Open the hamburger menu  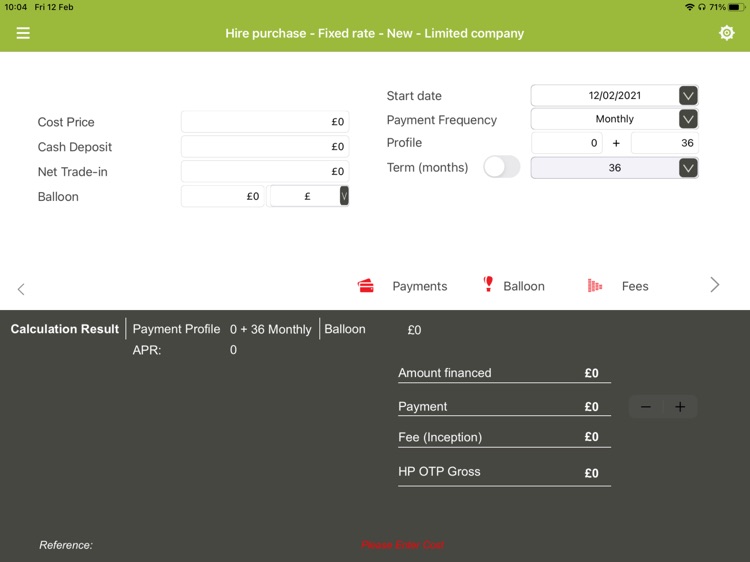[23, 33]
